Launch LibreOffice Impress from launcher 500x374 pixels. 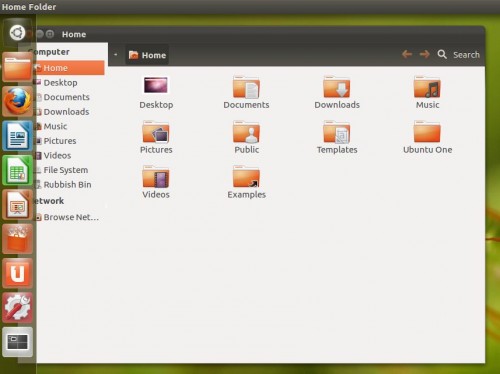coord(17,205)
